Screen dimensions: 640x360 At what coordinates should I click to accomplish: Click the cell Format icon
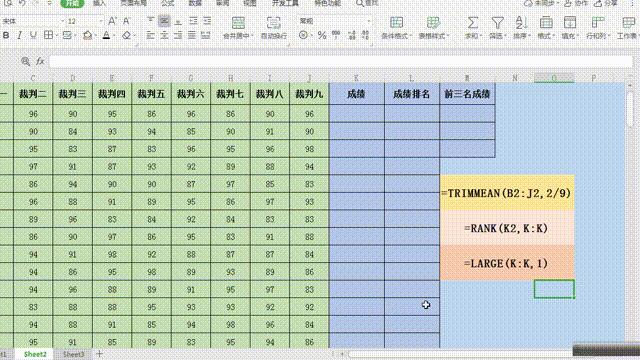pyautogui.click(x=546, y=22)
